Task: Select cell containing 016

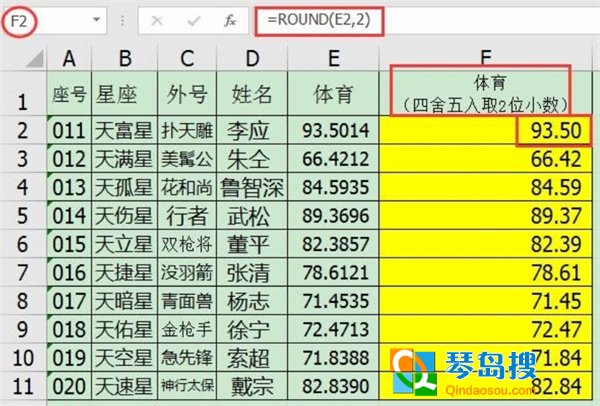Action: pos(69,272)
